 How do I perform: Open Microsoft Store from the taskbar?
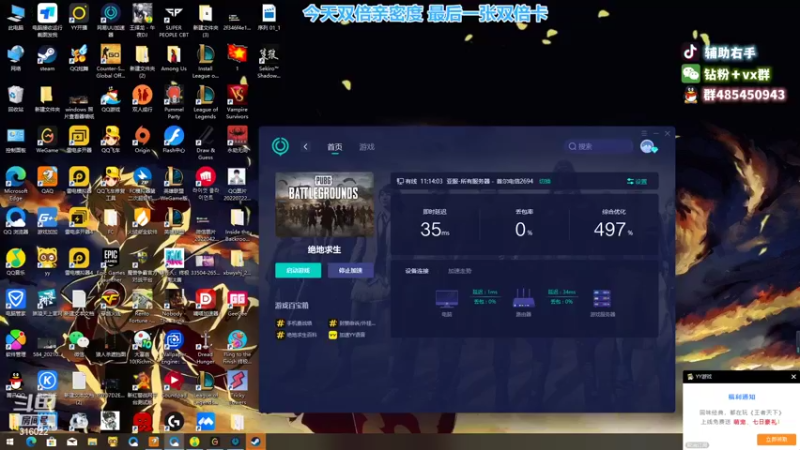(x=52, y=442)
